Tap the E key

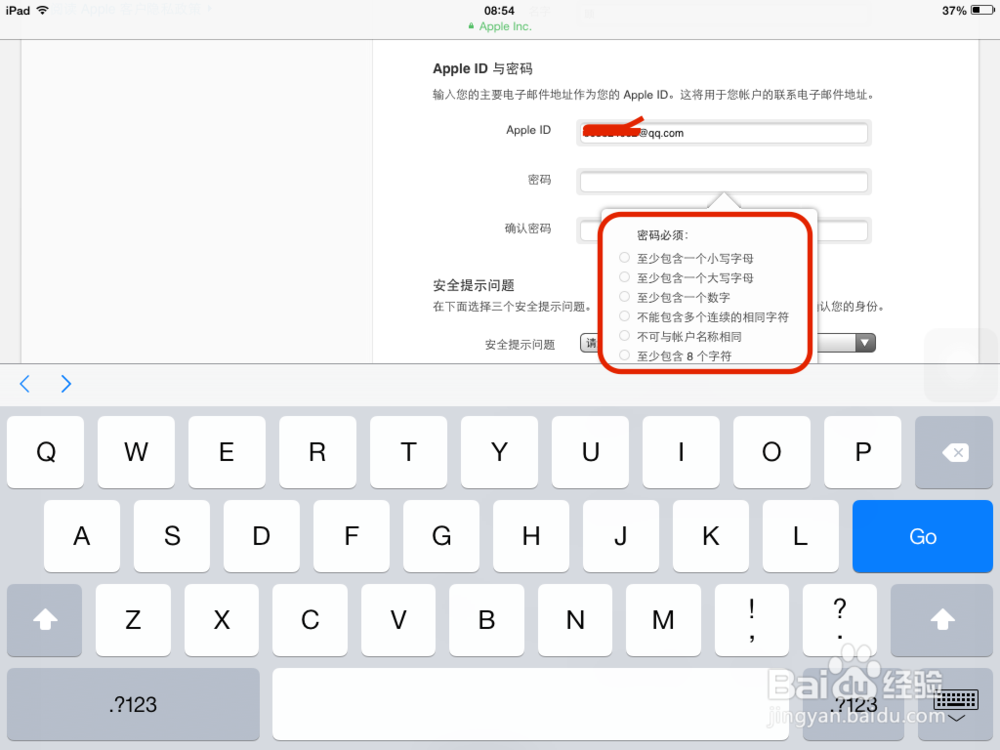(x=226, y=452)
